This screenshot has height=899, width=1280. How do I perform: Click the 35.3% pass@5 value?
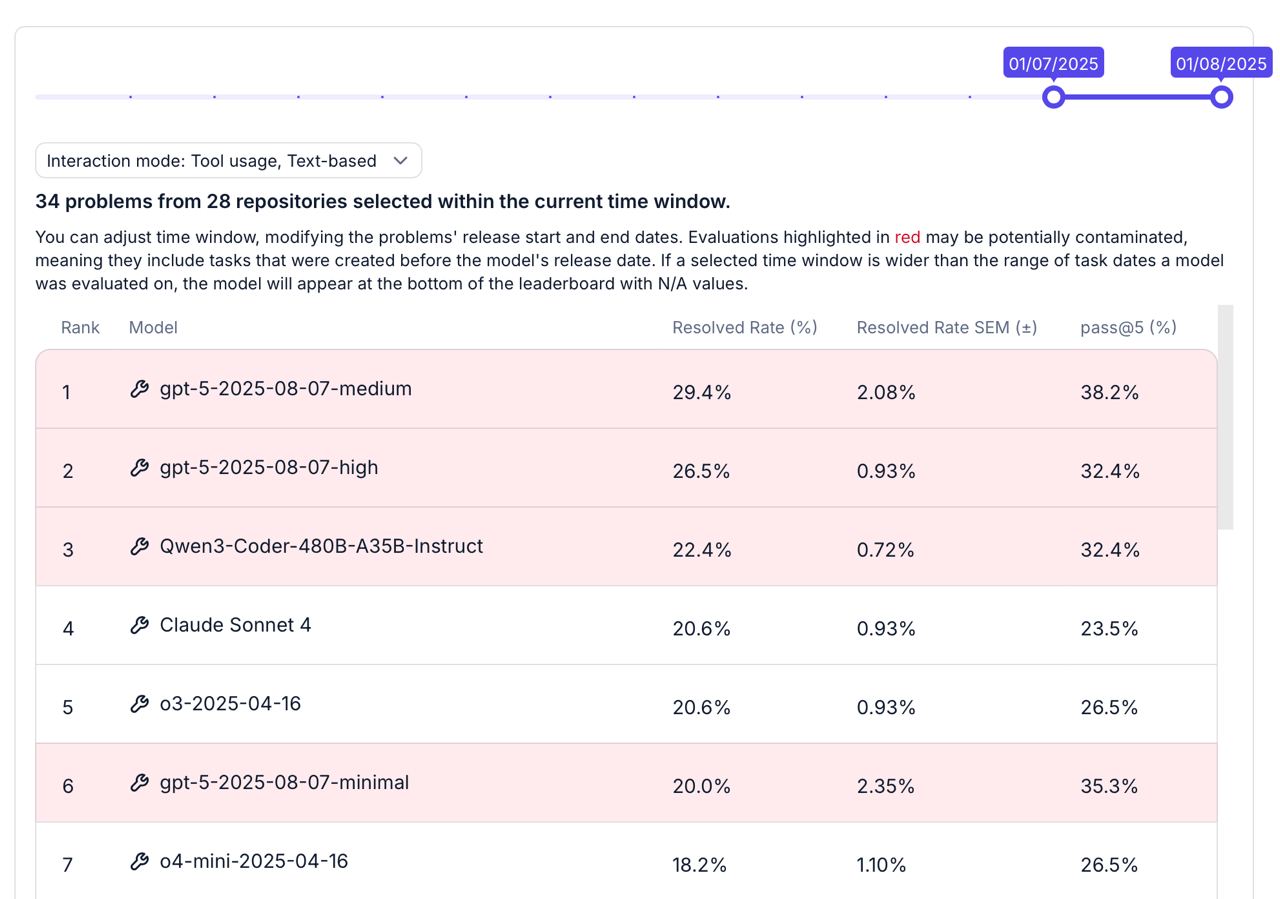[x=1109, y=786]
